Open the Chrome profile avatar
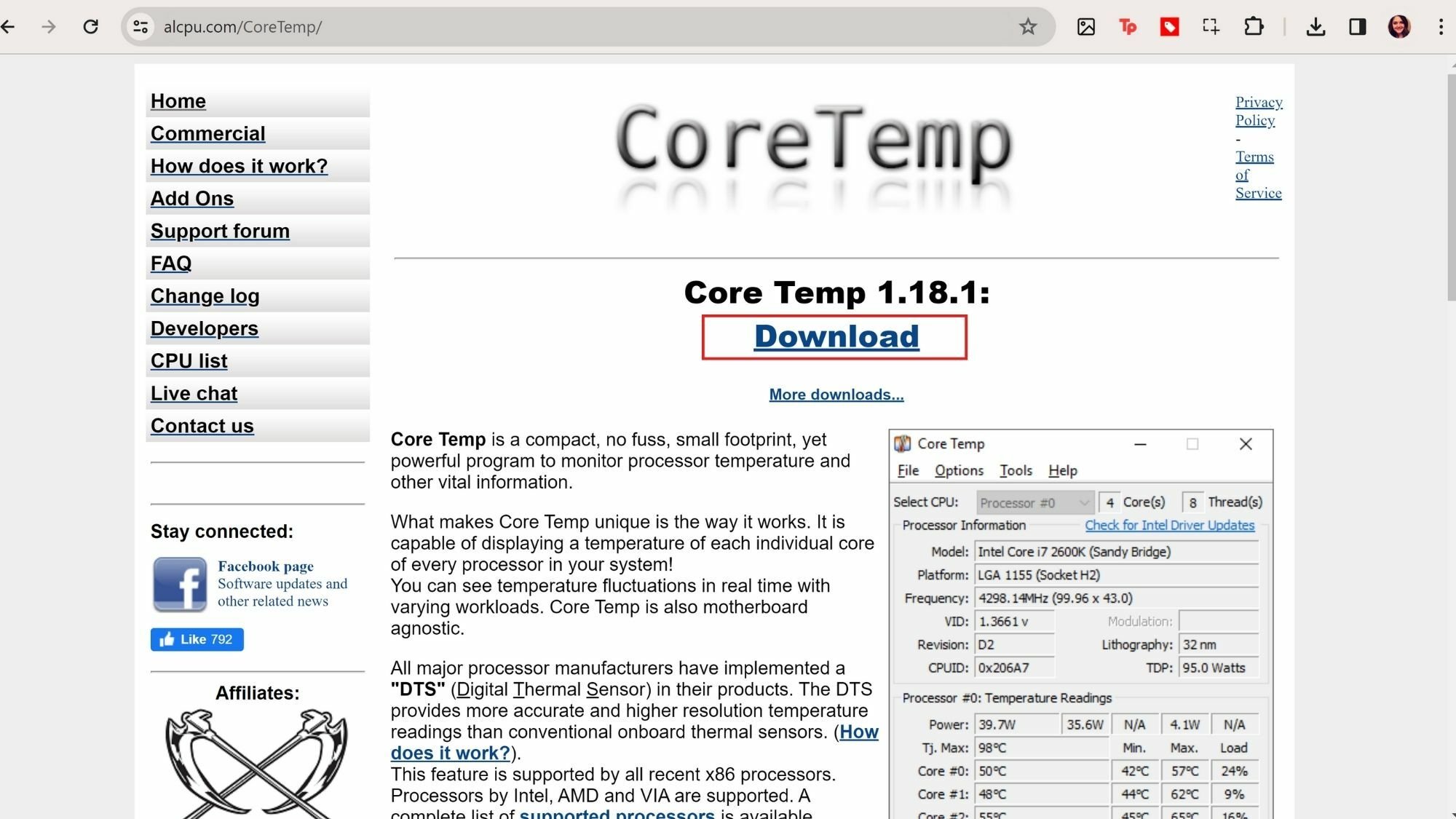The height and width of the screenshot is (819, 1456). click(1399, 27)
